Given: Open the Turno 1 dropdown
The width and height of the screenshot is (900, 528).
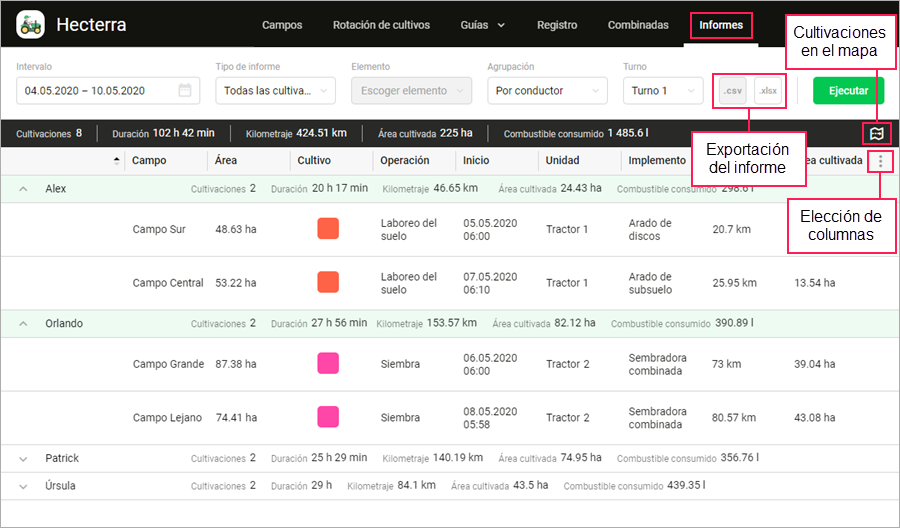Looking at the screenshot, I should [x=663, y=91].
